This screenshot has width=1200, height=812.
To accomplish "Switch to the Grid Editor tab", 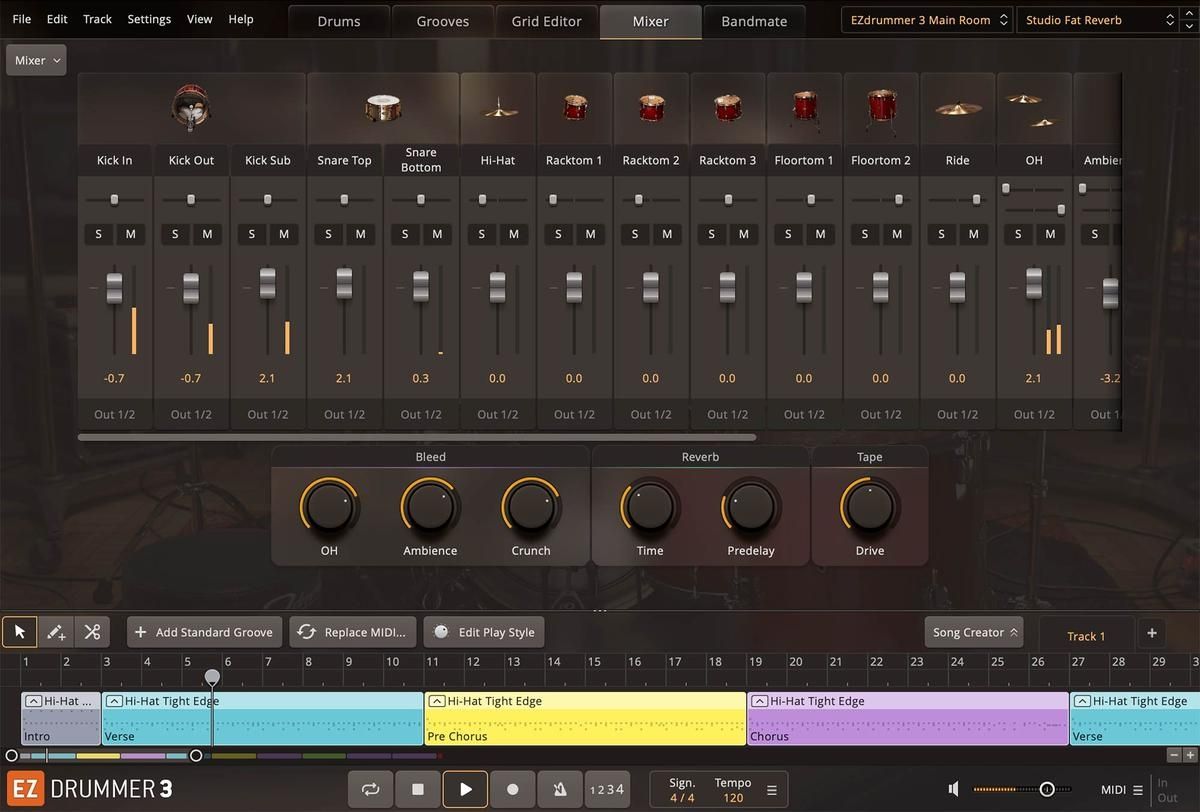I will [546, 21].
